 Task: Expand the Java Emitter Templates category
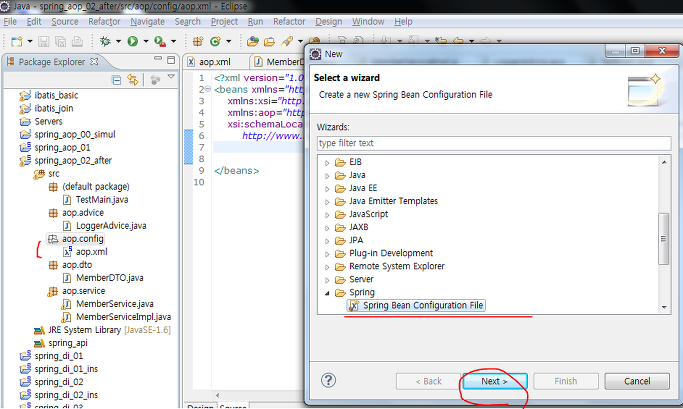click(x=327, y=202)
